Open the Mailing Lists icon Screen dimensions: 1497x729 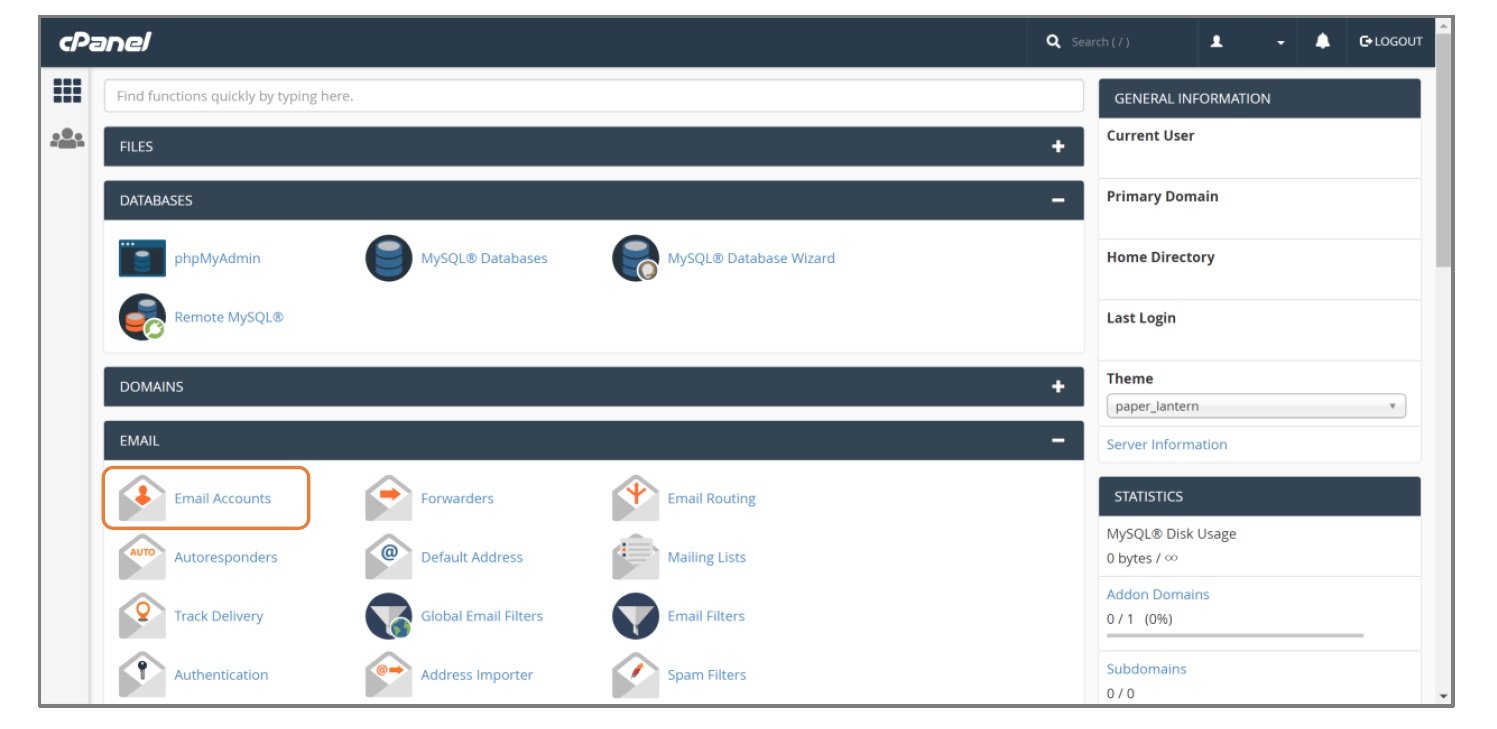tap(636, 557)
